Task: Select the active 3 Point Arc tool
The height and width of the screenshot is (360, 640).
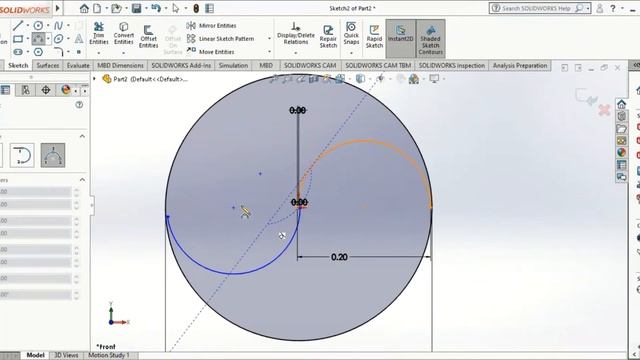Action: click(38, 39)
